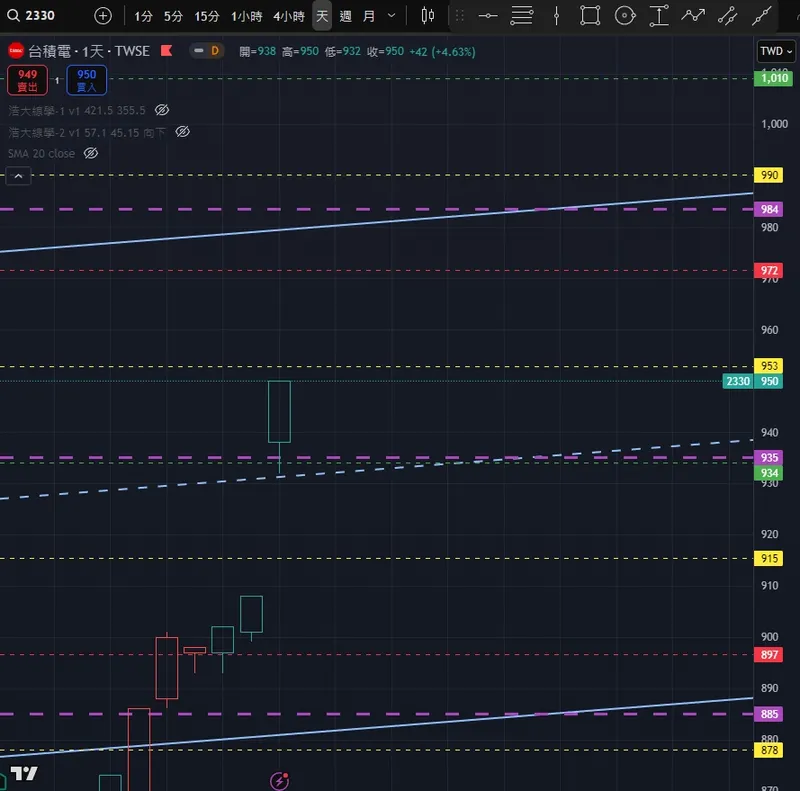Image resolution: width=800 pixels, height=791 pixels.
Task: Click the green 934 price label
Action: (768, 473)
